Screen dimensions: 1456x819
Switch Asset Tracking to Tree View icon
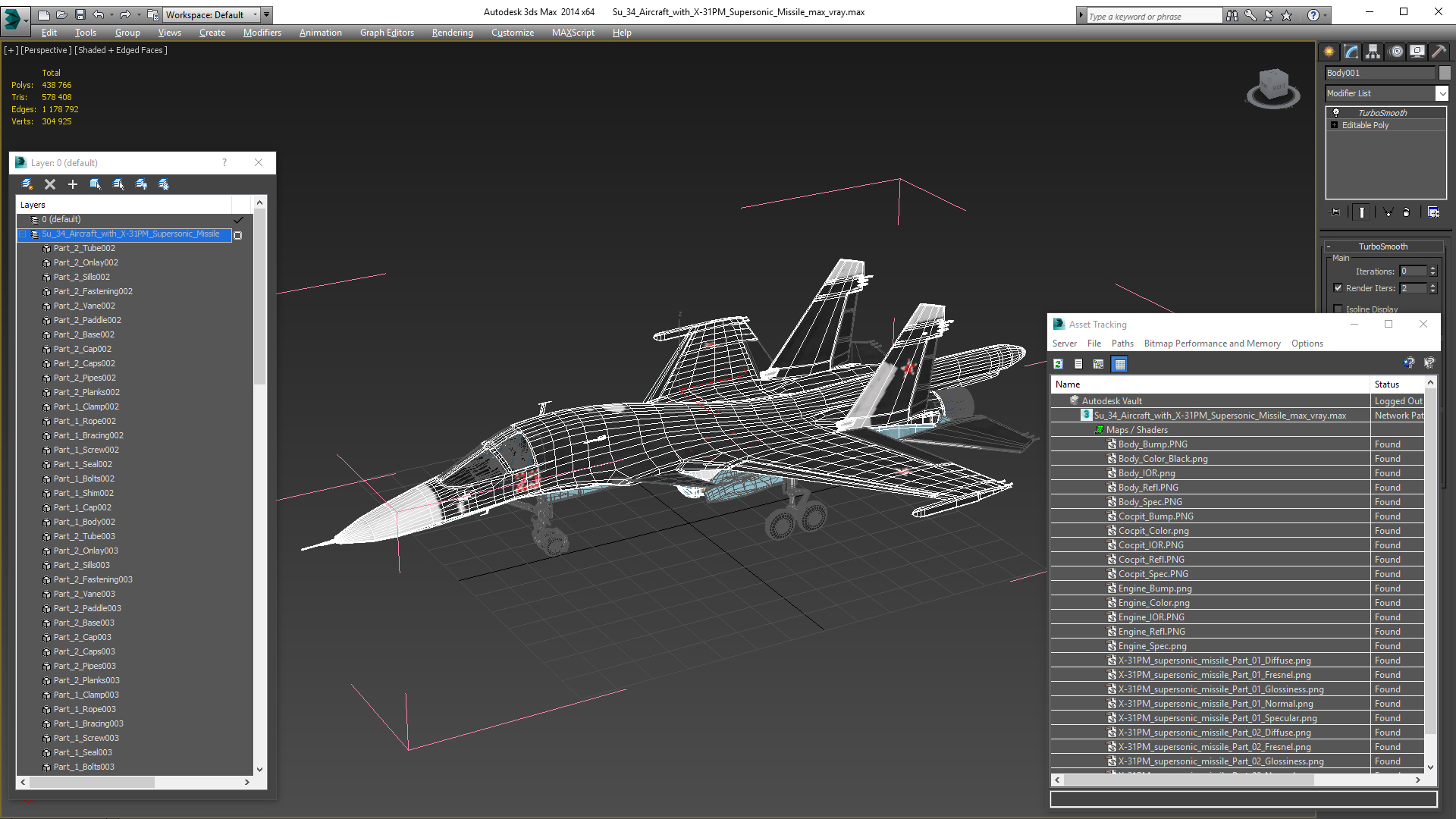click(x=1099, y=364)
